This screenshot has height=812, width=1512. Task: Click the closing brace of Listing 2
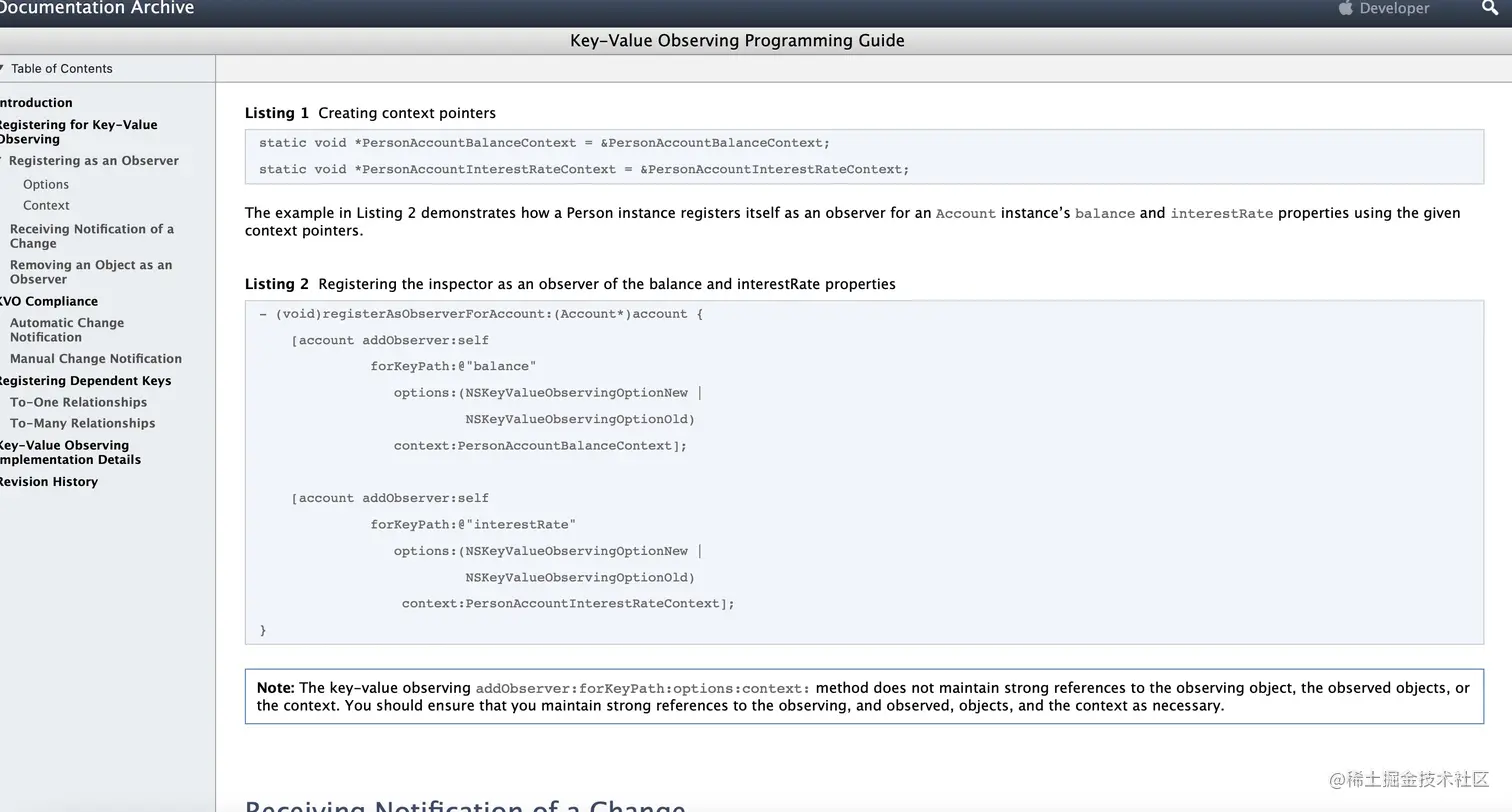coord(263,631)
